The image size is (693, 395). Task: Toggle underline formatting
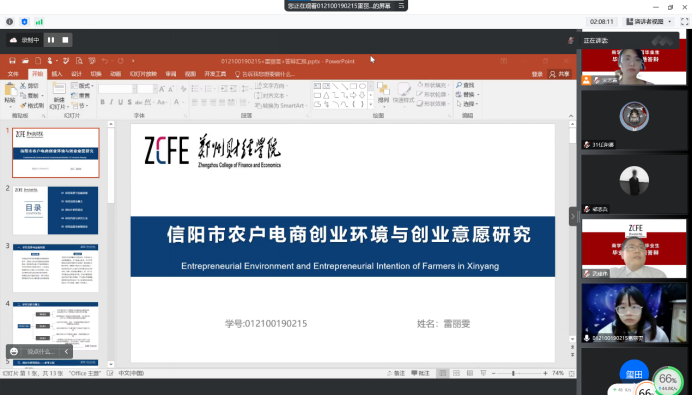pos(120,102)
